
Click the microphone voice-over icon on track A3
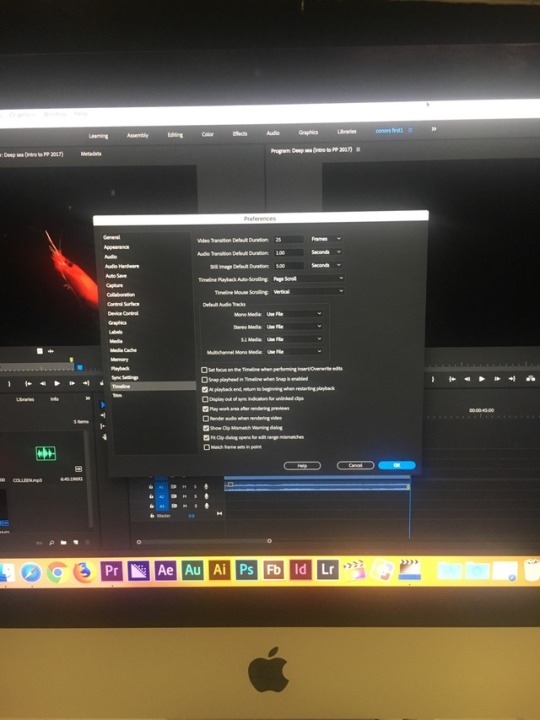(x=206, y=506)
